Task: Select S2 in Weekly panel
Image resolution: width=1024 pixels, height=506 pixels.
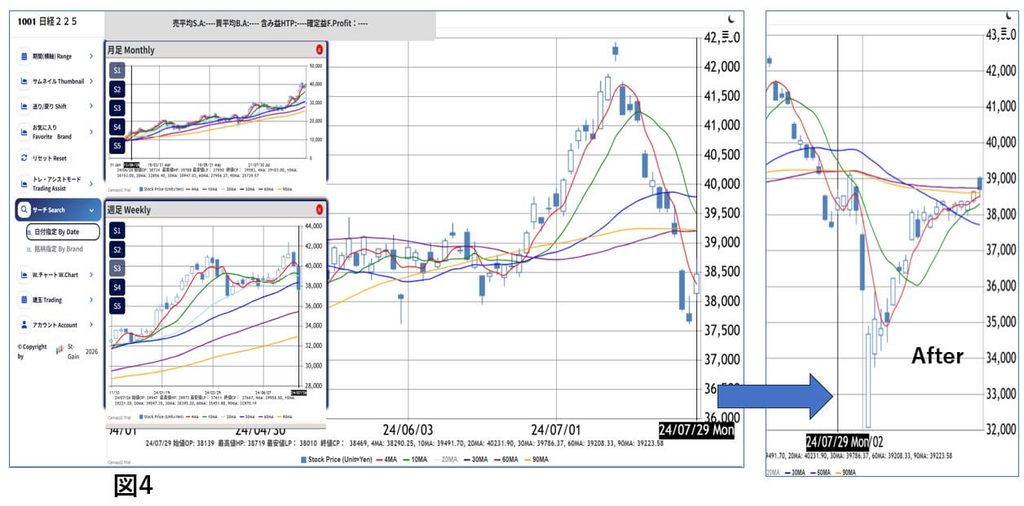Action: pos(117,249)
